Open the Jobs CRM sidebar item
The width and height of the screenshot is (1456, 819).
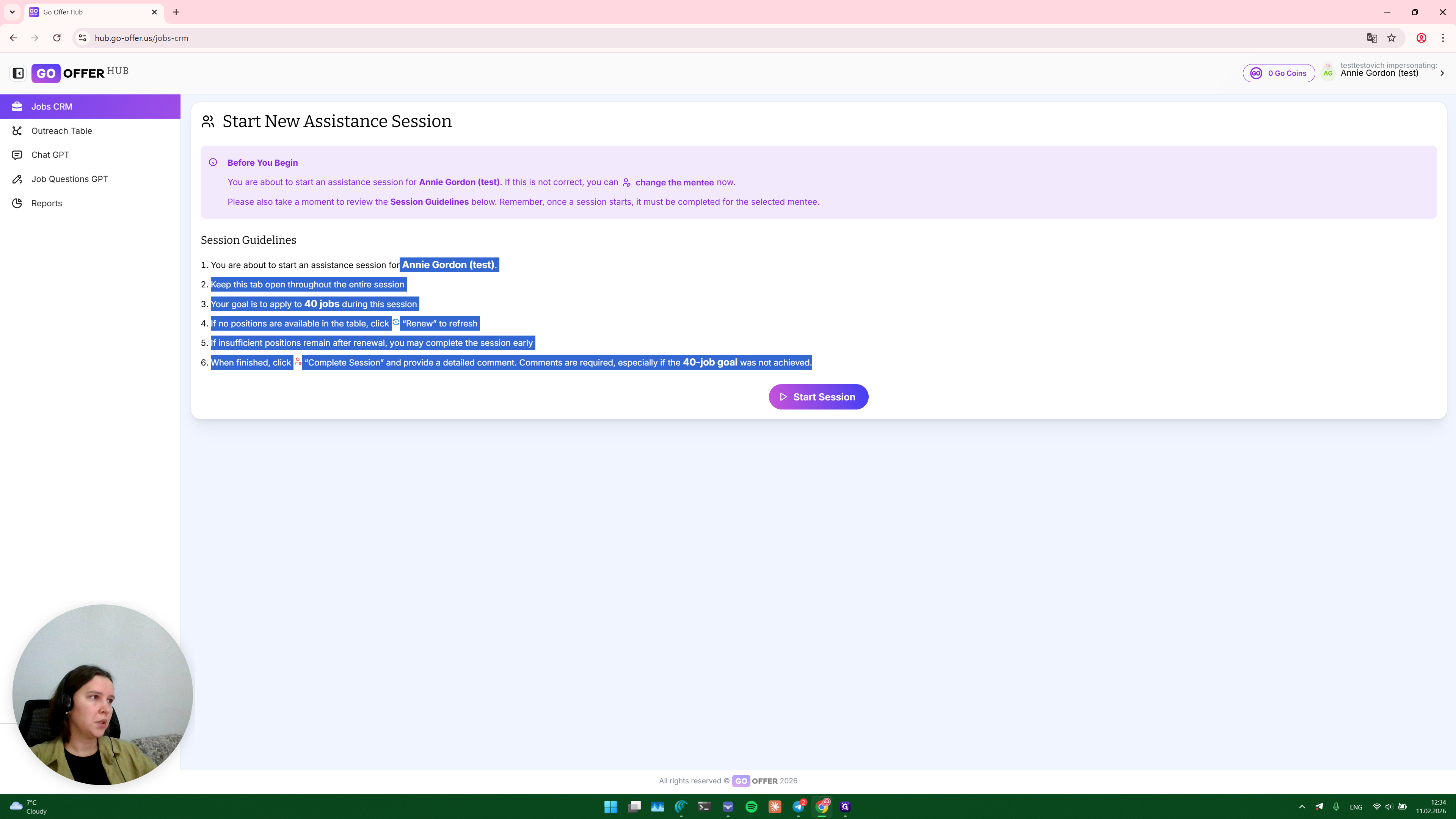pos(52,106)
